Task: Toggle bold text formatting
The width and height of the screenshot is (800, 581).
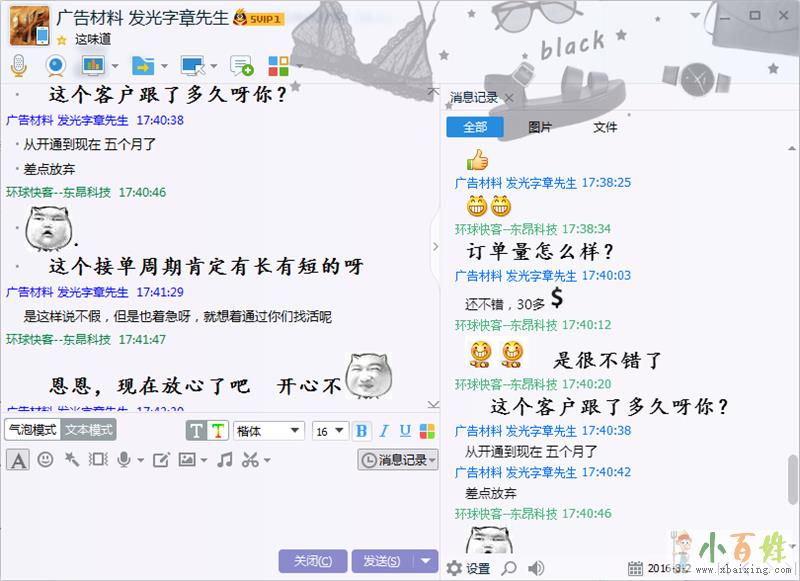Action: (361, 431)
